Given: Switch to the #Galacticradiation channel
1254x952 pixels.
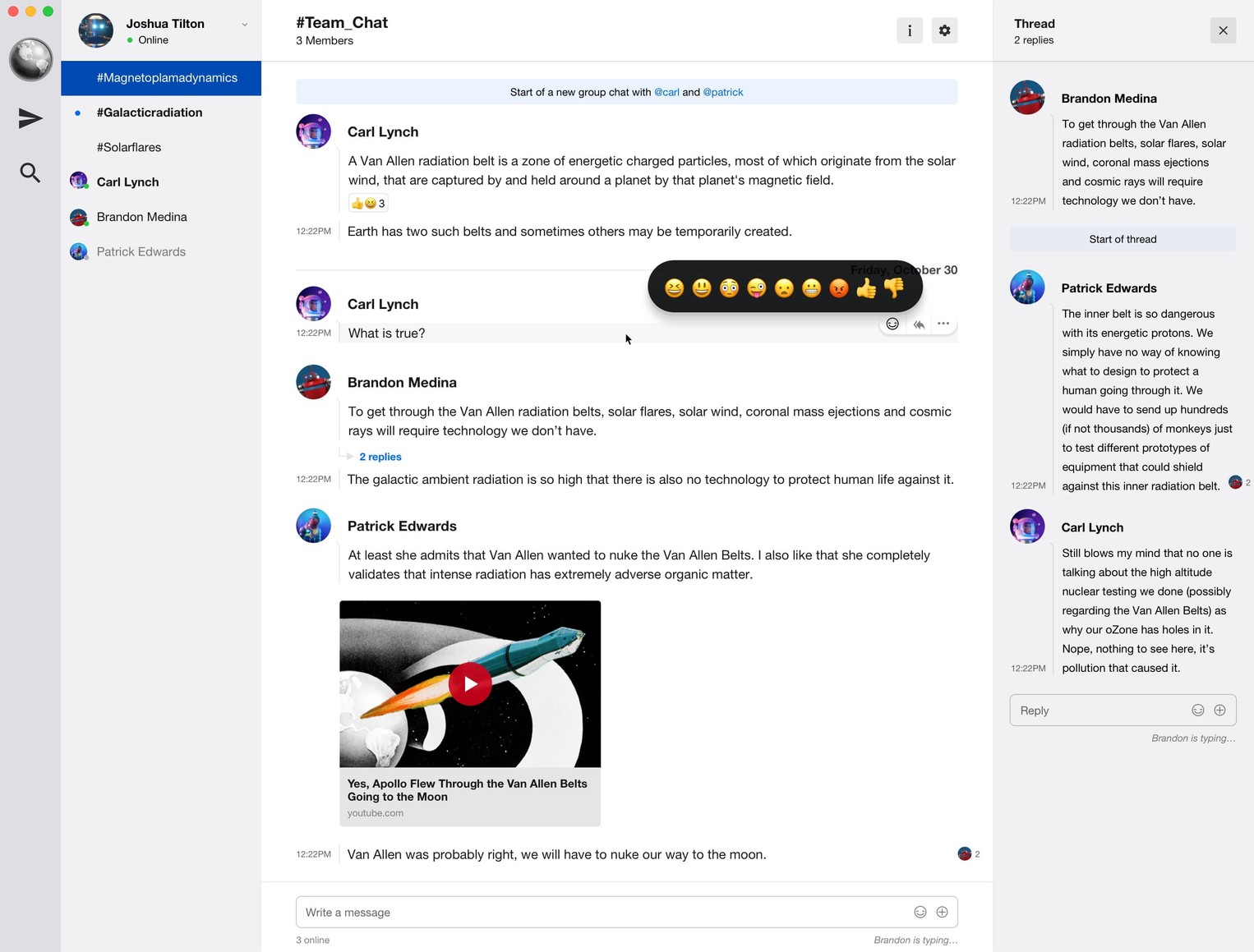Looking at the screenshot, I should click(150, 113).
